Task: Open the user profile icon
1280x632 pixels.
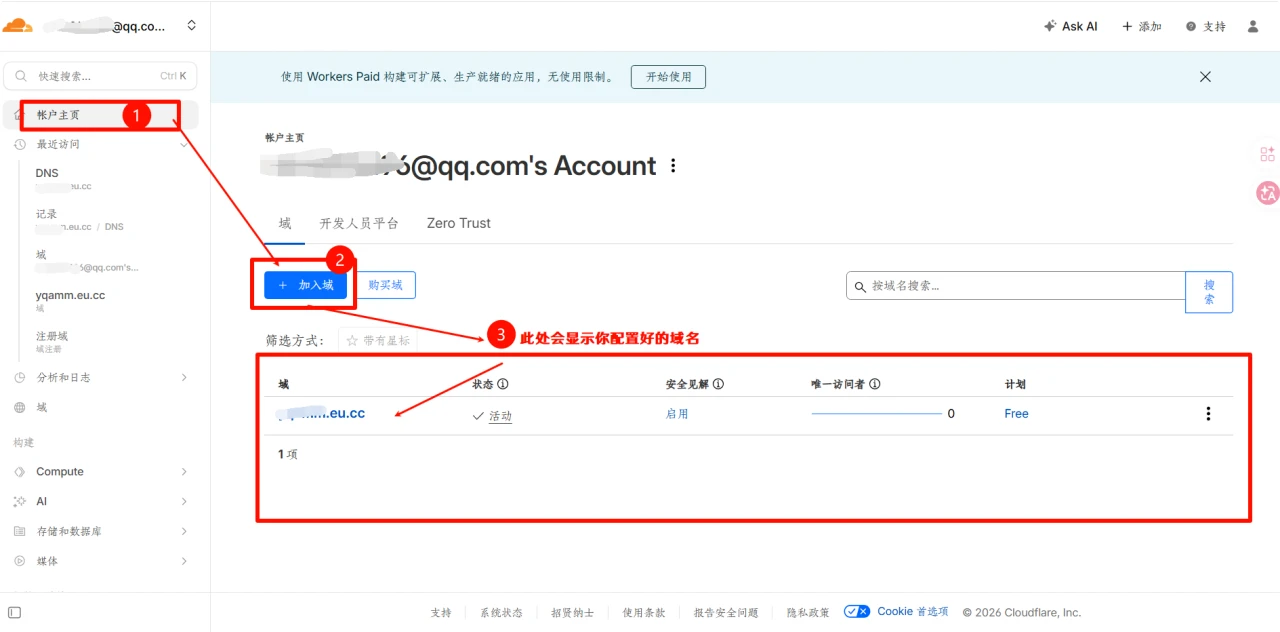Action: tap(1253, 27)
